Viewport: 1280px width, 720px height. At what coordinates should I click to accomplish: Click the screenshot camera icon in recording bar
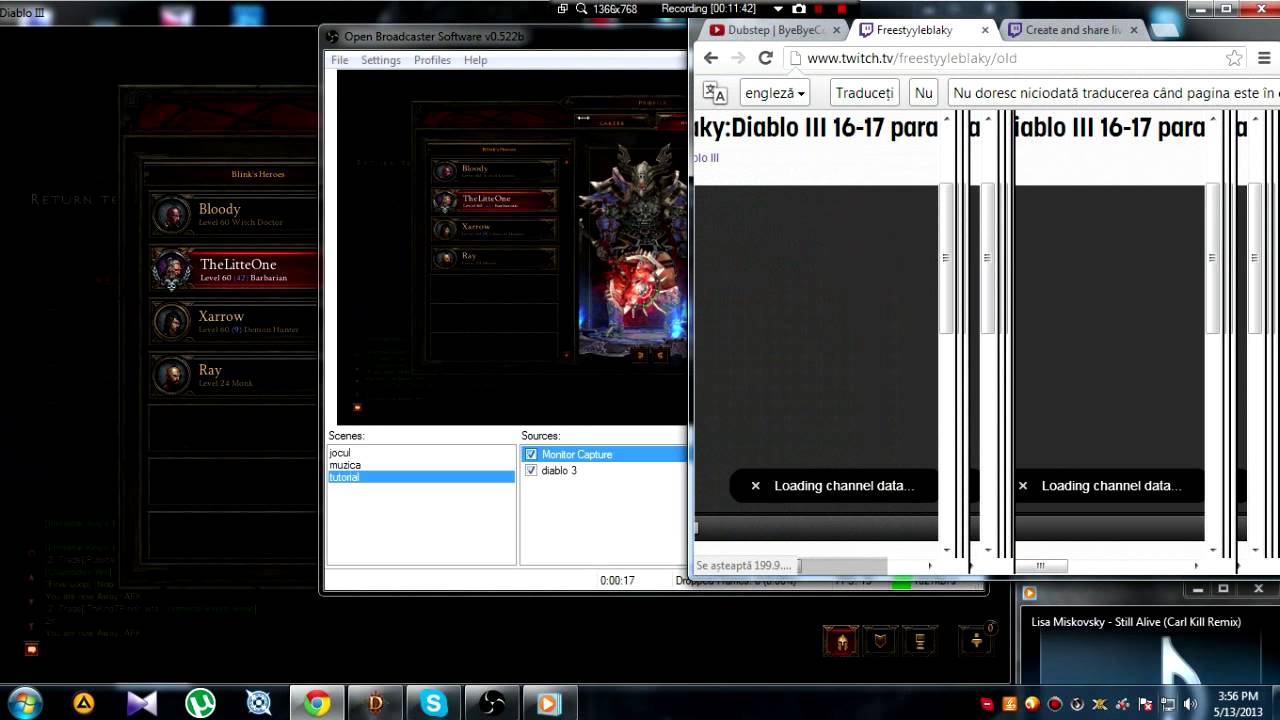click(797, 9)
